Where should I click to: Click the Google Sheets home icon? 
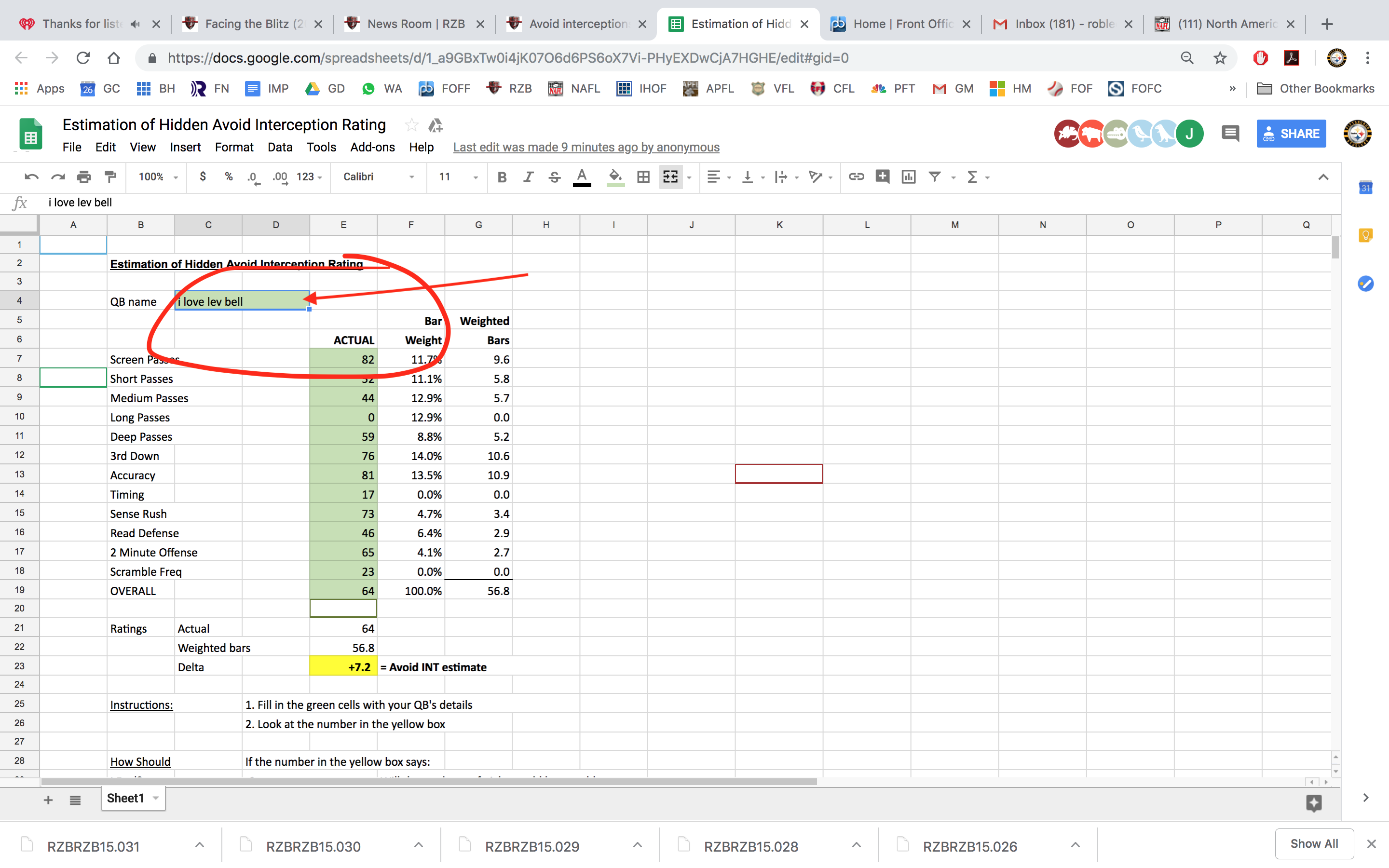30,135
